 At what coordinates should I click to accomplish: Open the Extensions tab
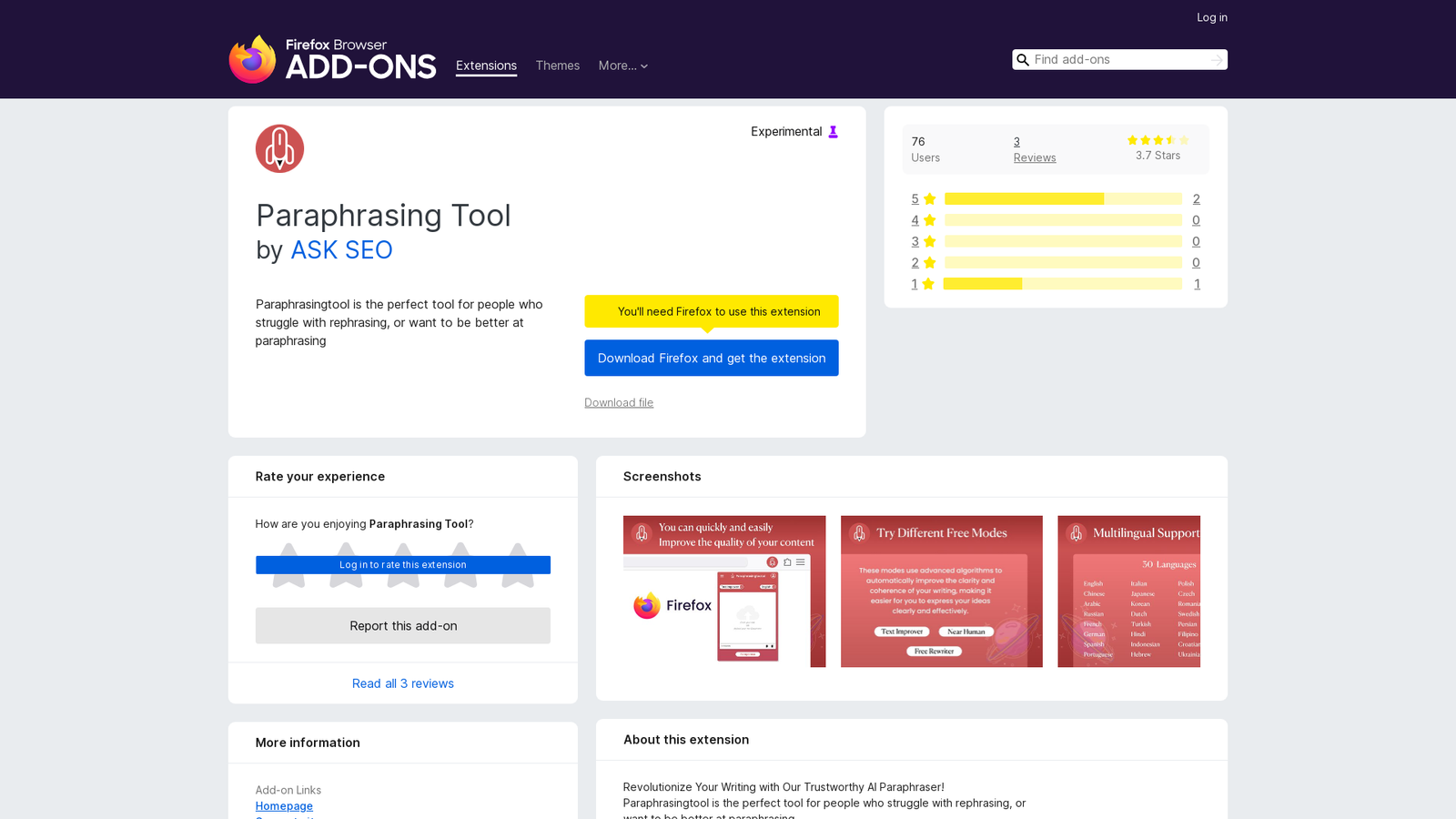click(486, 66)
